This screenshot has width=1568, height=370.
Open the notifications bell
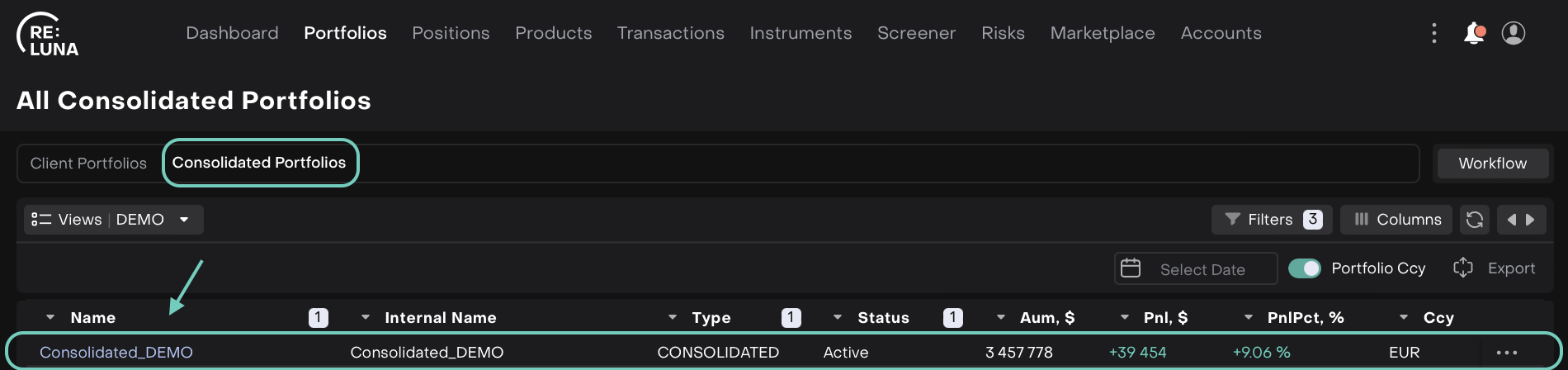(1473, 33)
